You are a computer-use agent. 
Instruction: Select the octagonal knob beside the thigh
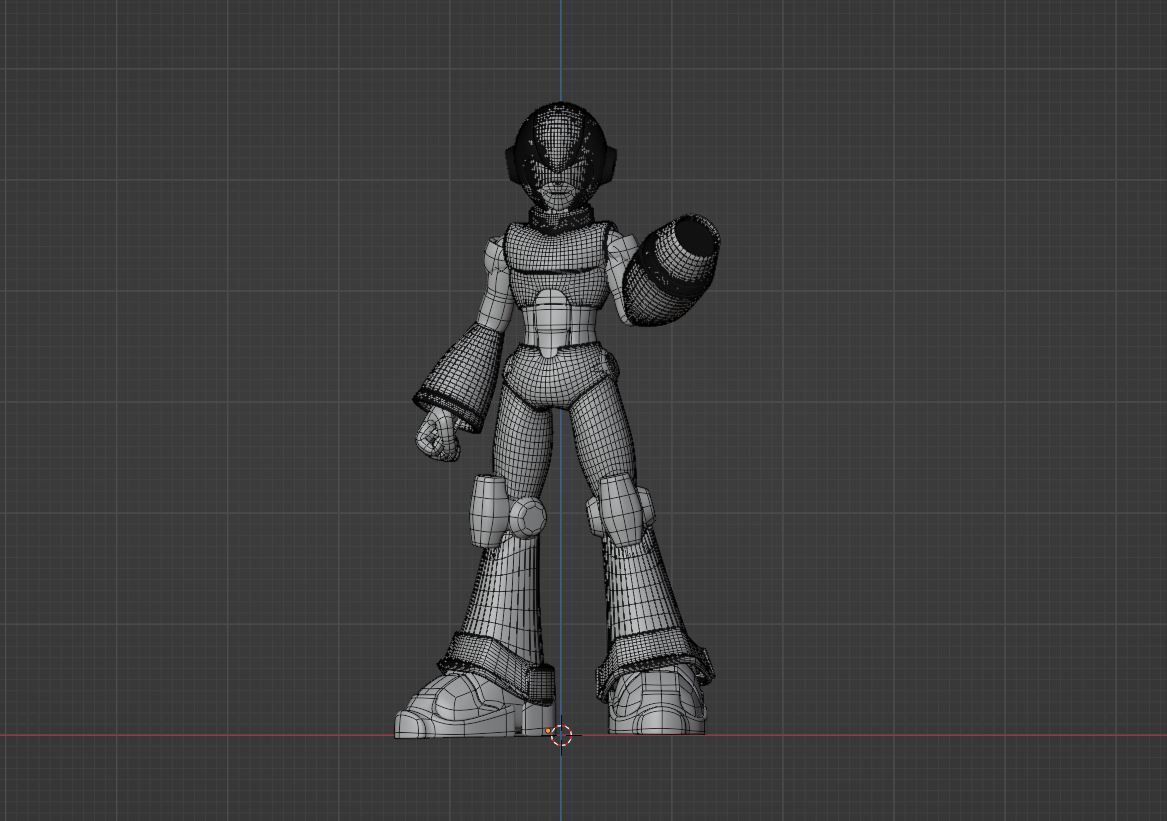pos(528,517)
